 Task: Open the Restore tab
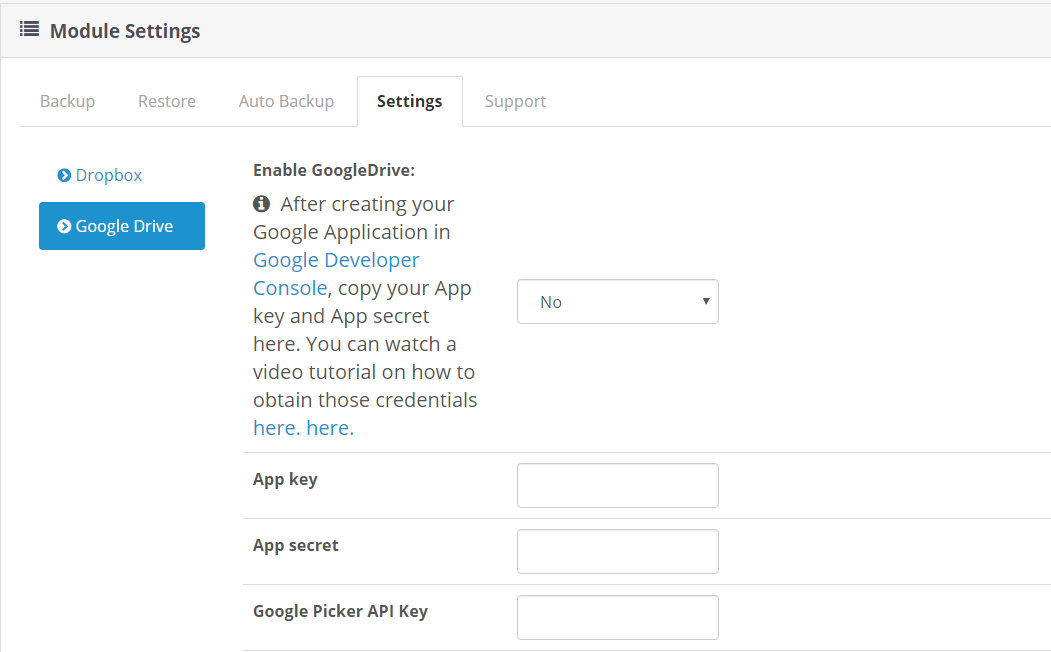pyautogui.click(x=167, y=101)
